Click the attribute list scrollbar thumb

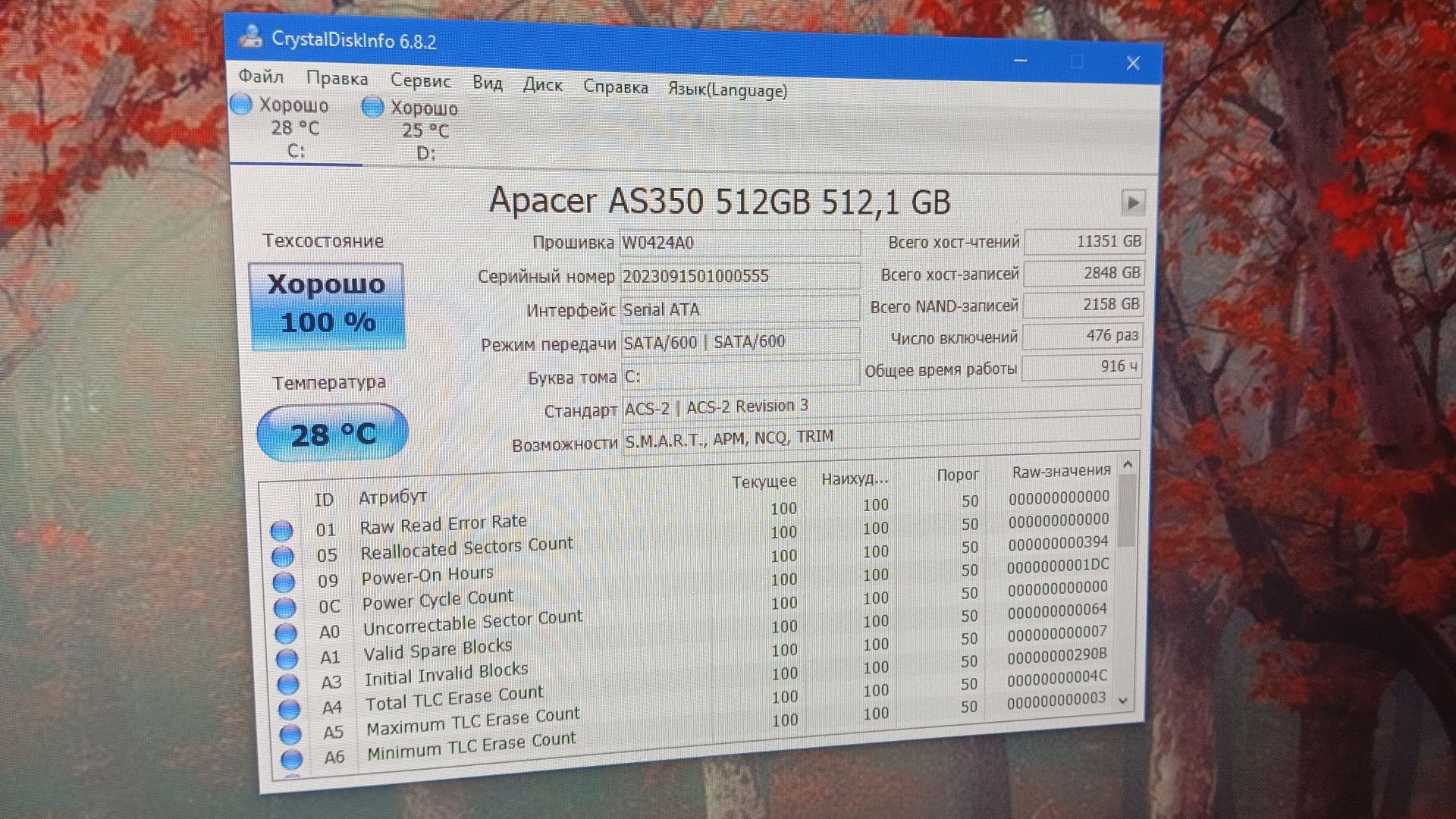[1127, 510]
